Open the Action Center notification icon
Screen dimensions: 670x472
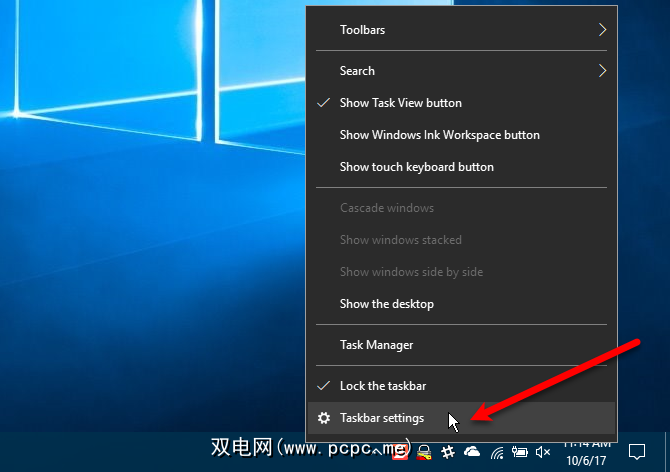coord(637,451)
